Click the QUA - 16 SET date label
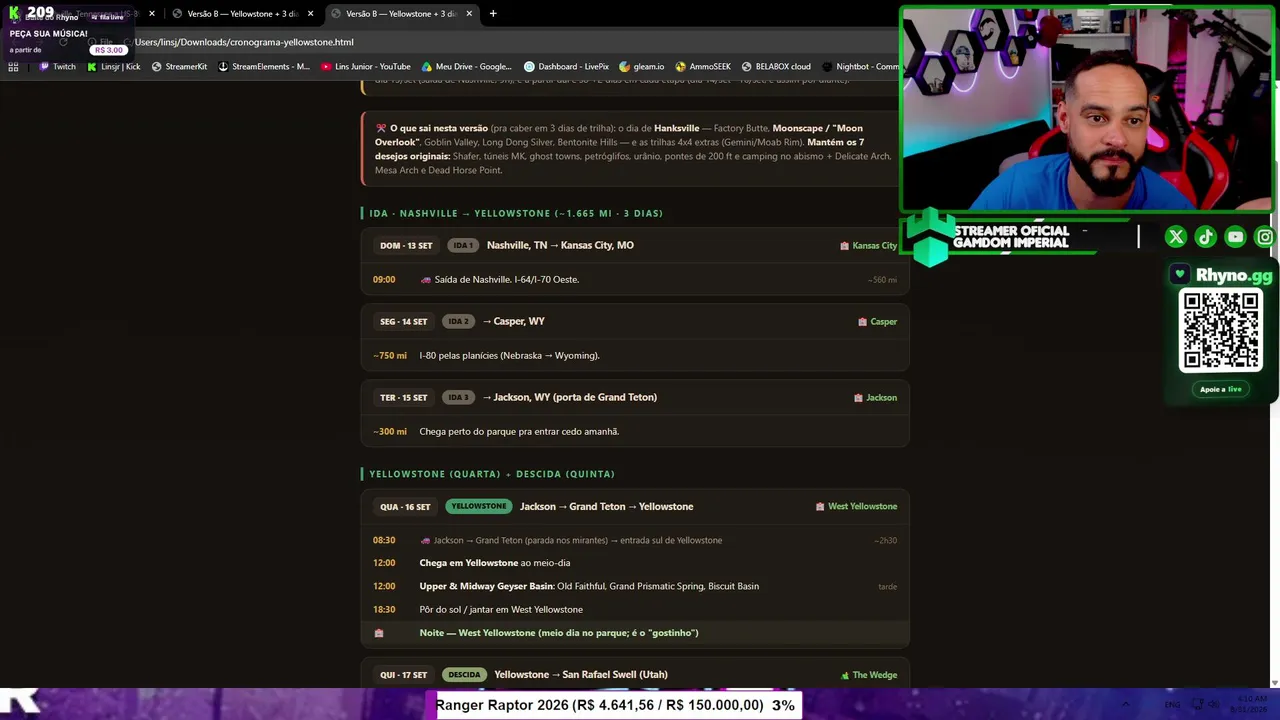Viewport: 1280px width, 720px height. coord(405,507)
